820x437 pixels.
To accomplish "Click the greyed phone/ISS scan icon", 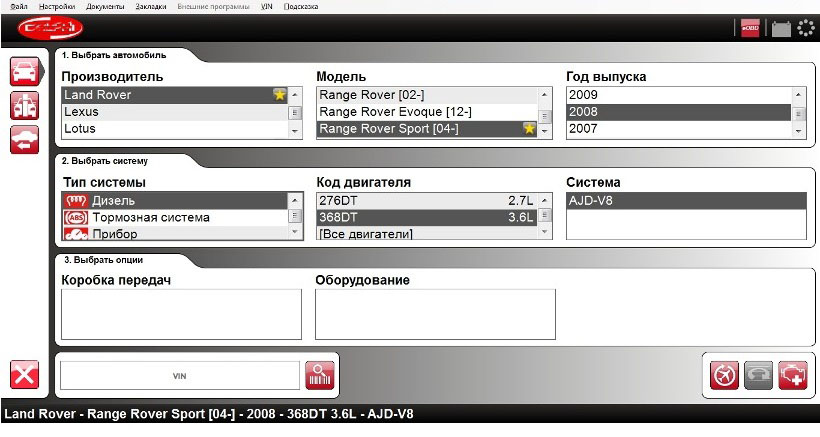I will [x=758, y=375].
